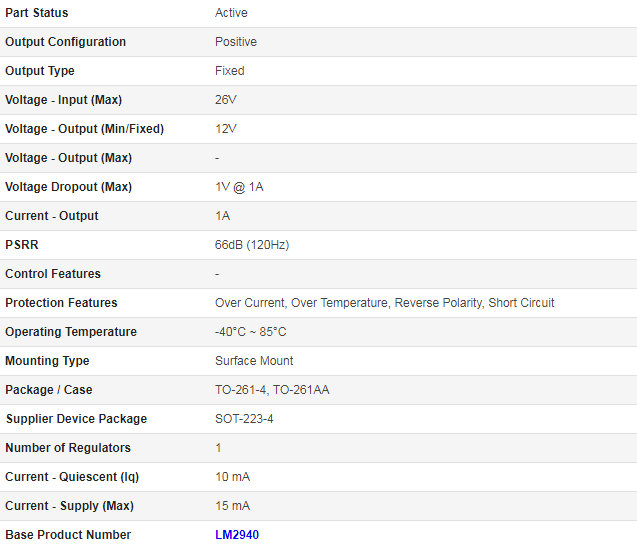Viewport: 637px width, 549px height.
Task: Select the Part Status label
Action: pyautogui.click(x=37, y=13)
